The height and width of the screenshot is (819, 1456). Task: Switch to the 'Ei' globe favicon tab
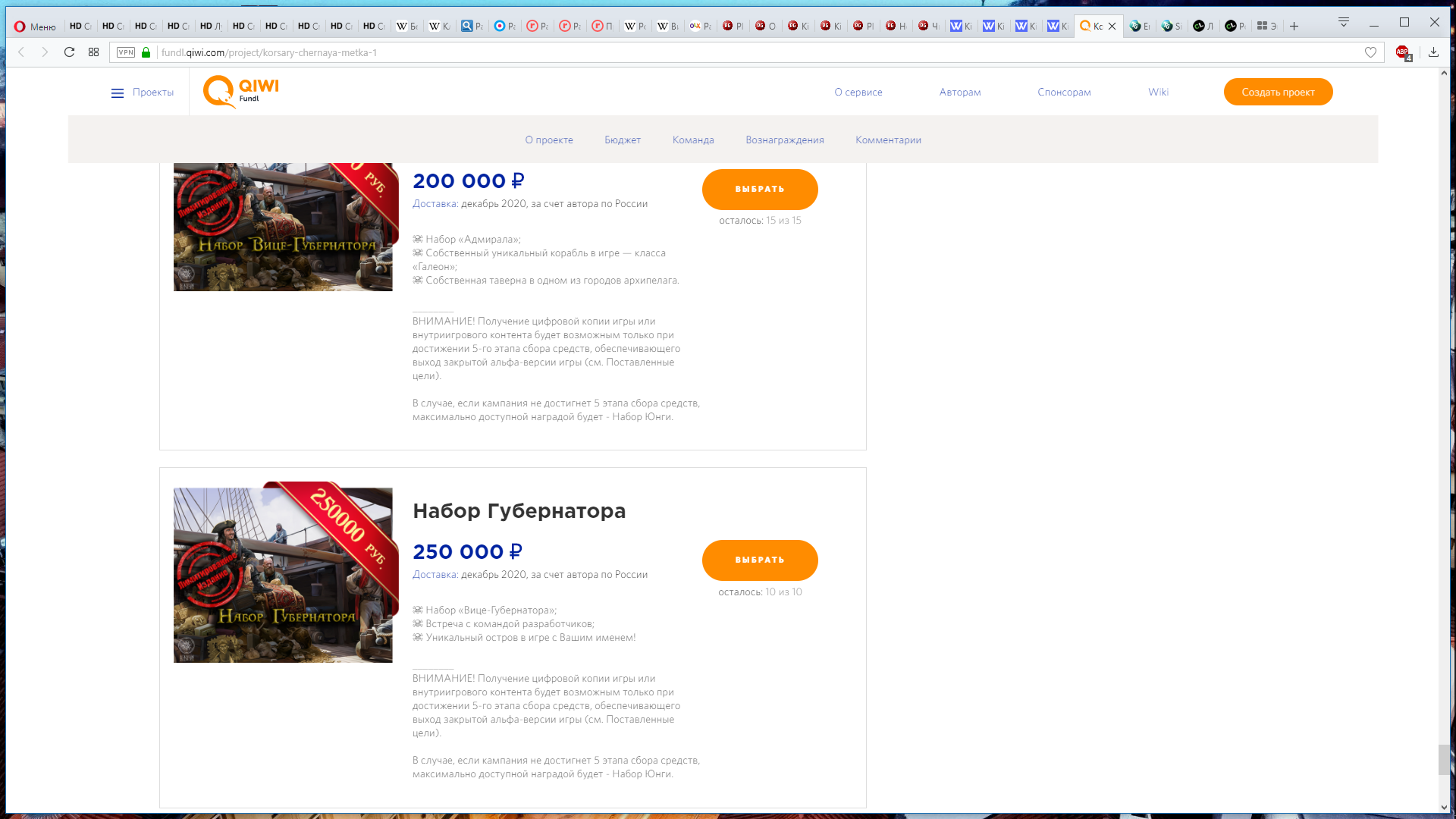(1140, 26)
